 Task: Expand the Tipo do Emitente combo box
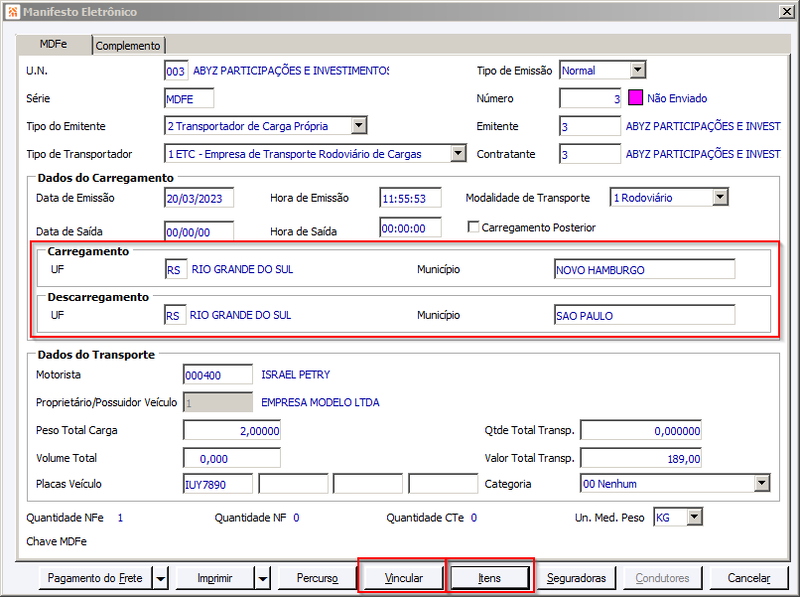pyautogui.click(x=359, y=126)
